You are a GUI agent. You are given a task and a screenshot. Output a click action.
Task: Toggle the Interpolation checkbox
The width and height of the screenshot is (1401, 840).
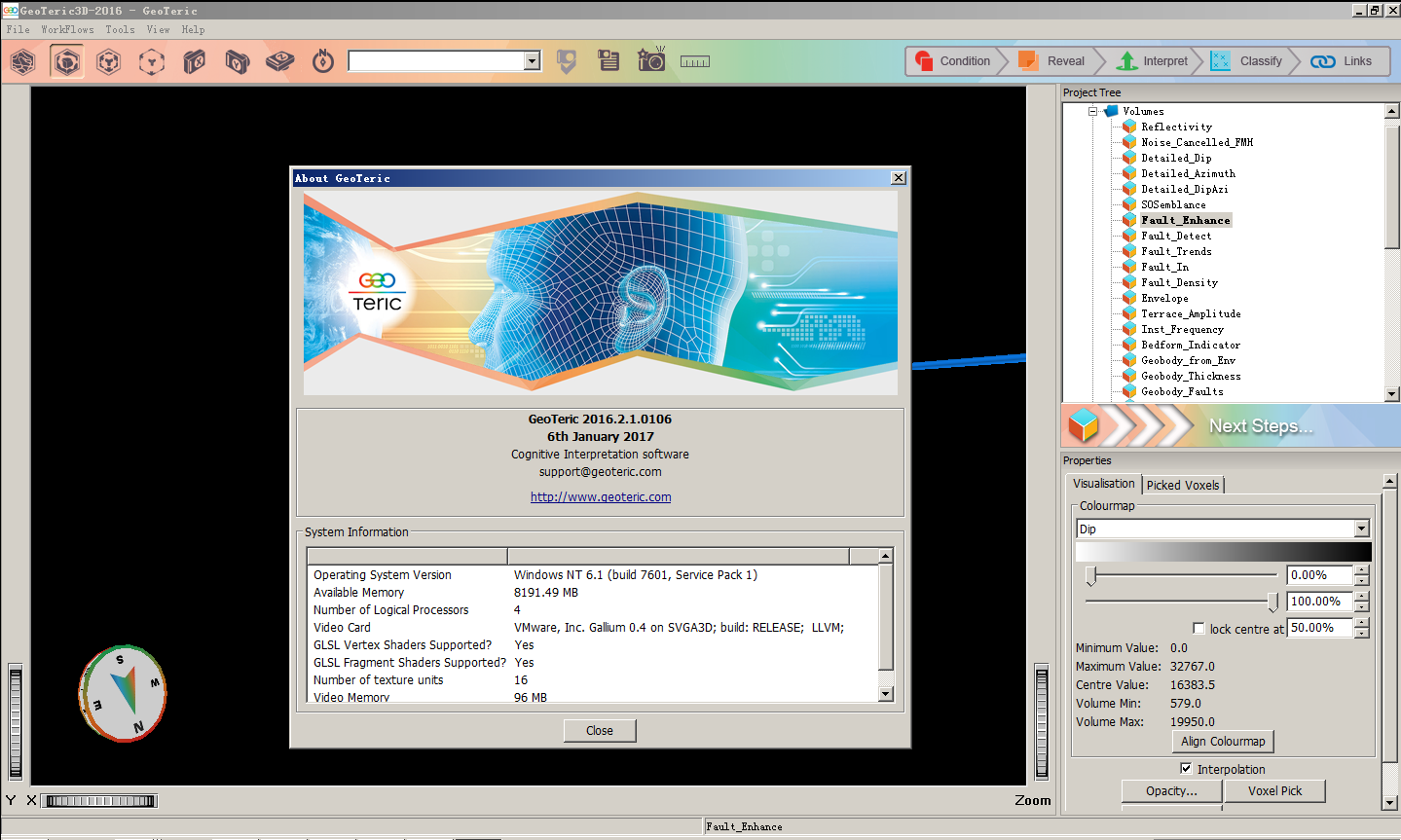click(x=1186, y=769)
